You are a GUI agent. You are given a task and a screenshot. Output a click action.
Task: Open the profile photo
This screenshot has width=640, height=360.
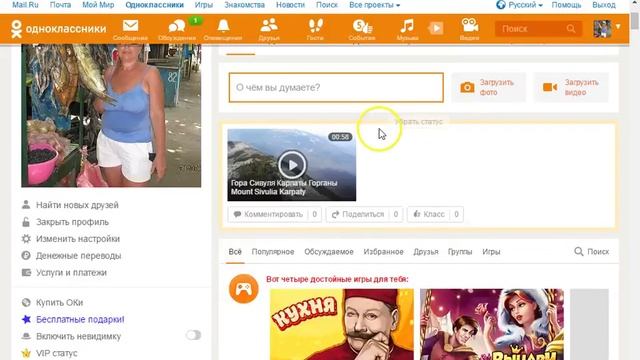tap(111, 116)
